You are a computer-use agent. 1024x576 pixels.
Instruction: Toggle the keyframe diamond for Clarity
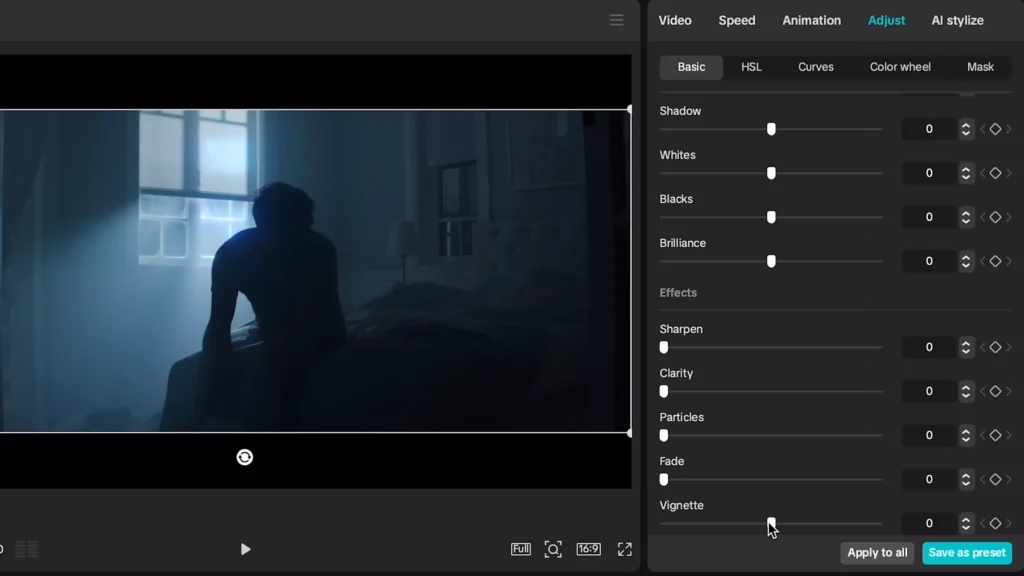pos(996,391)
